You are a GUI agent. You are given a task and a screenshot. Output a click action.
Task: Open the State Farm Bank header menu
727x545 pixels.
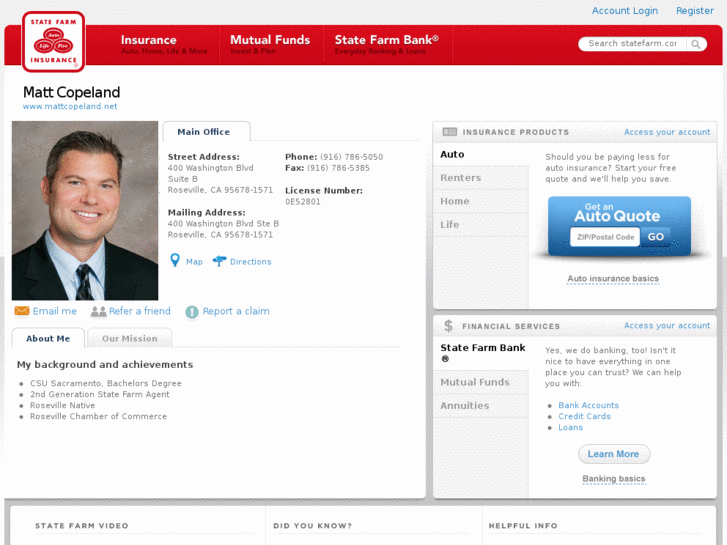click(387, 45)
